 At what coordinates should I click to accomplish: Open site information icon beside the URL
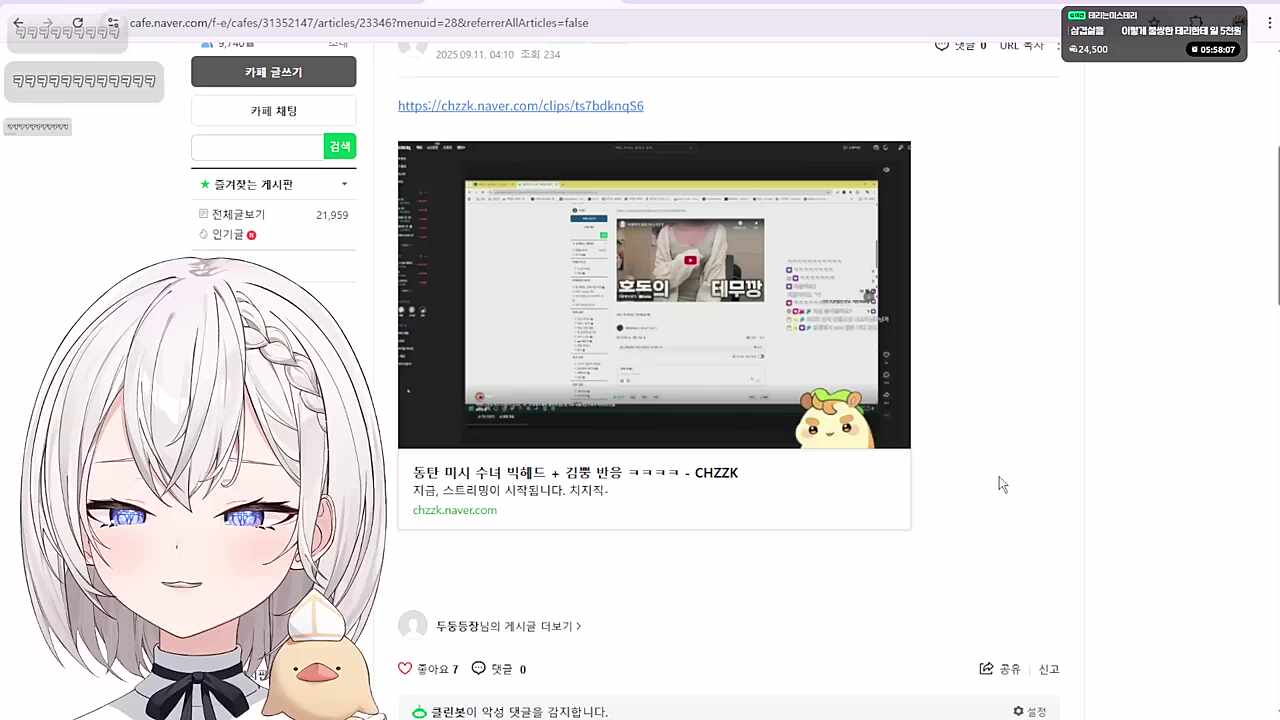112,23
